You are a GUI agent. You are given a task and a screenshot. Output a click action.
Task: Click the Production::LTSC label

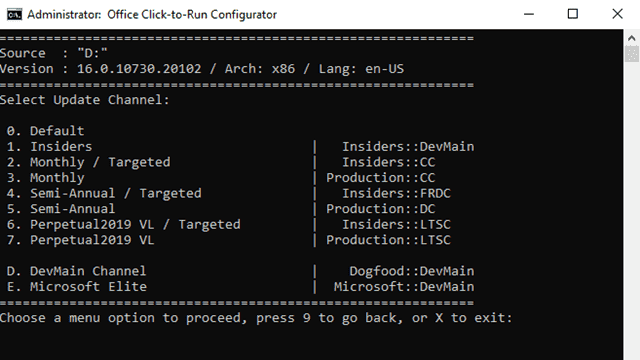point(388,240)
